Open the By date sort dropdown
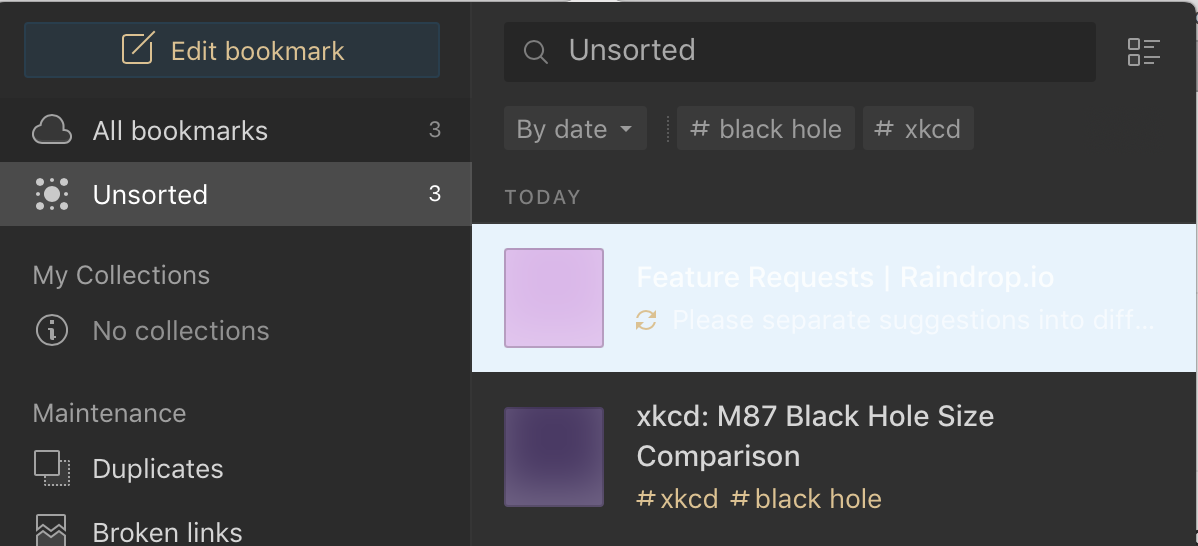 575,128
